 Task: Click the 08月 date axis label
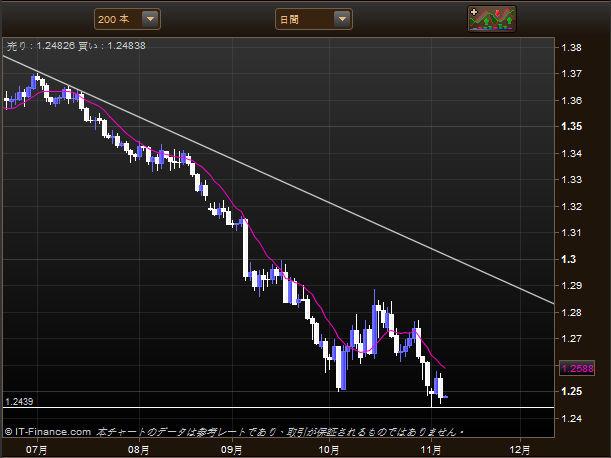[139, 450]
